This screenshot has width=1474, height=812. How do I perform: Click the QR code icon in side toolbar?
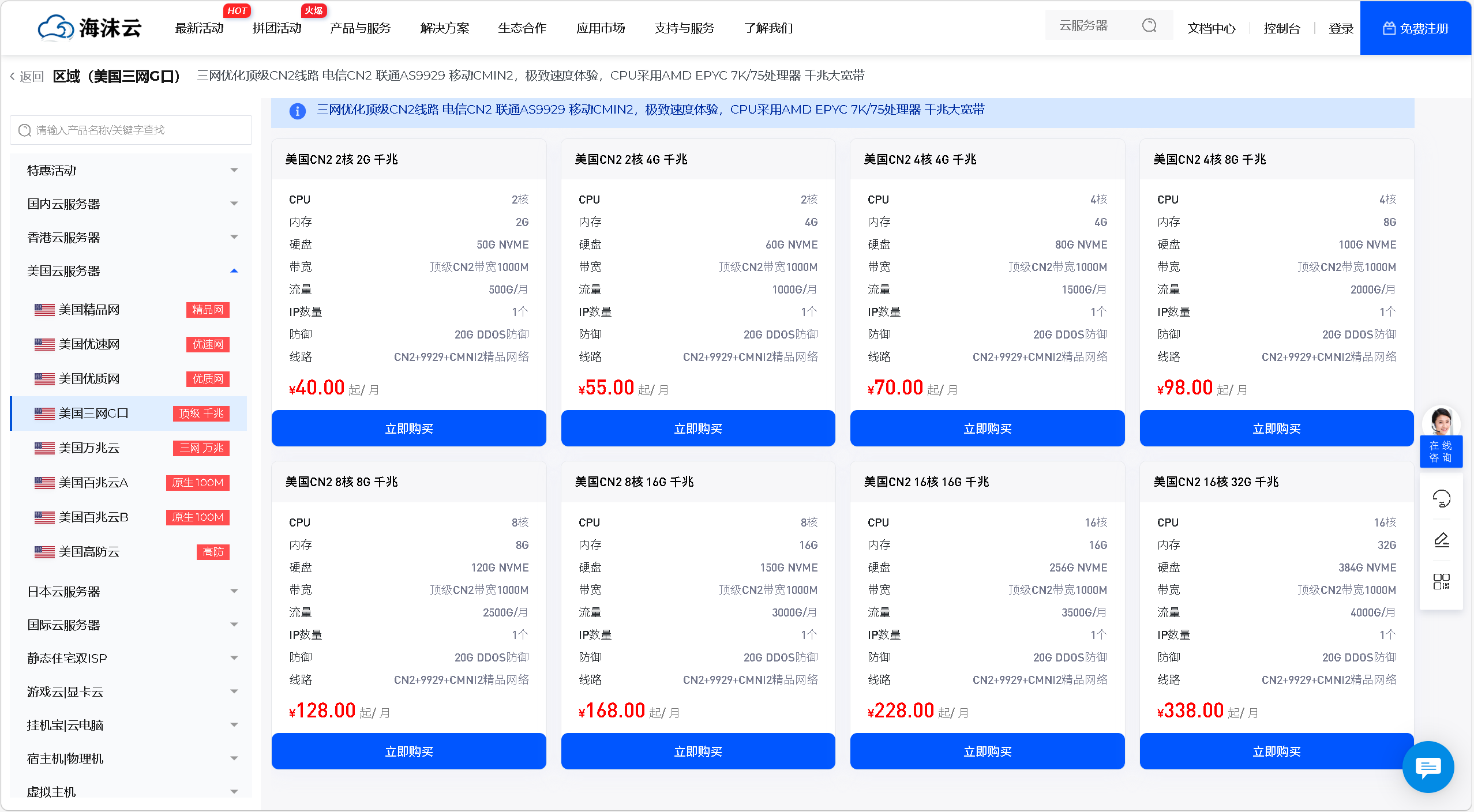1441,581
